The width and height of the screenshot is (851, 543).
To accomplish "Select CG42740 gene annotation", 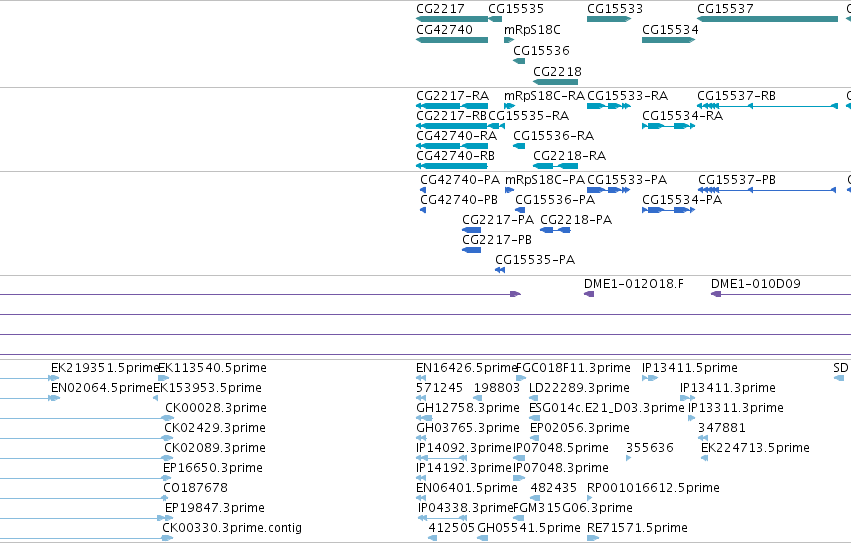I will [x=452, y=40].
